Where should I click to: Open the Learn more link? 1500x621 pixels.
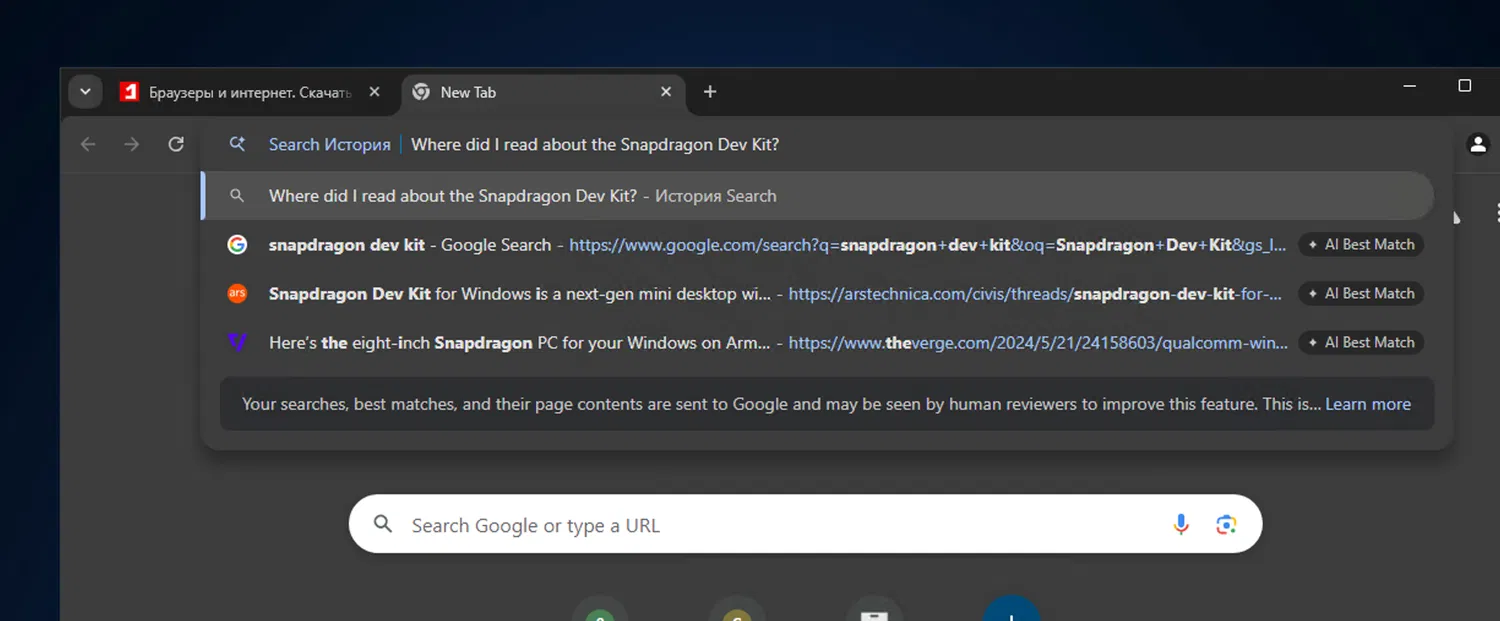point(1367,404)
